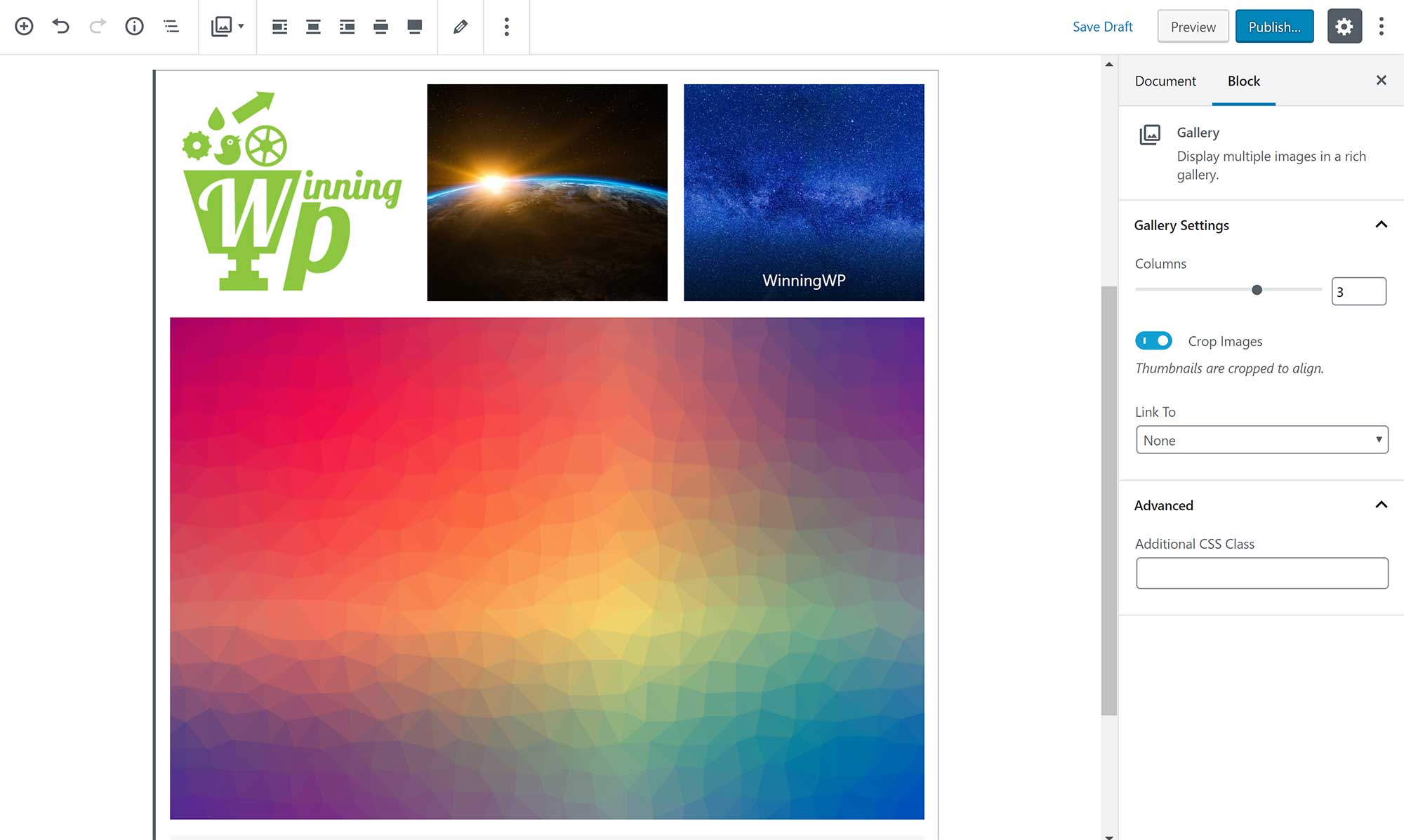
Task: Toggle the settings gear sidebar
Action: coord(1344,27)
